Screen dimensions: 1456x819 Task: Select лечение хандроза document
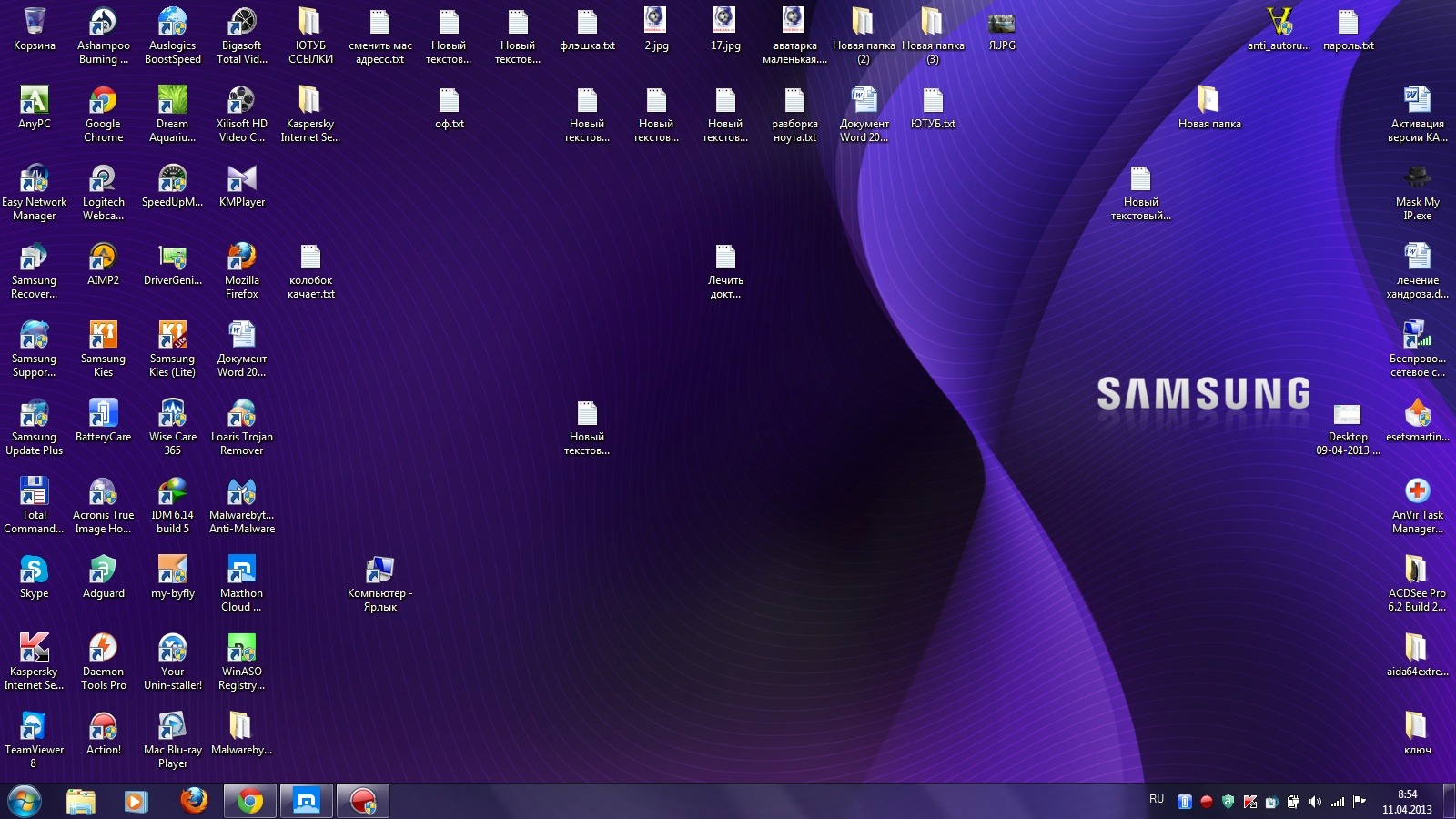(x=1418, y=270)
